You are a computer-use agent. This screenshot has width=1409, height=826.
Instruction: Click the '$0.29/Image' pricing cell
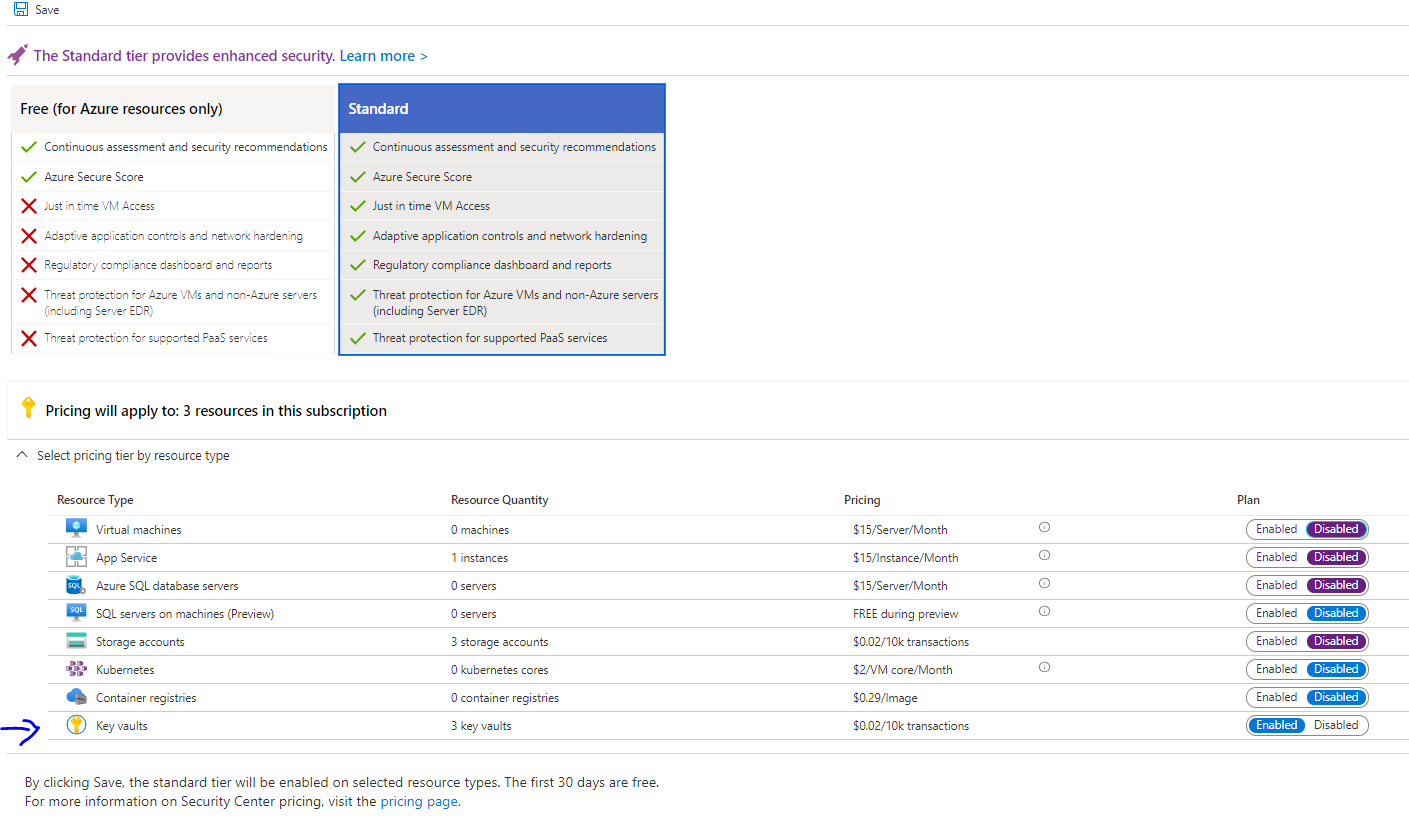(885, 698)
